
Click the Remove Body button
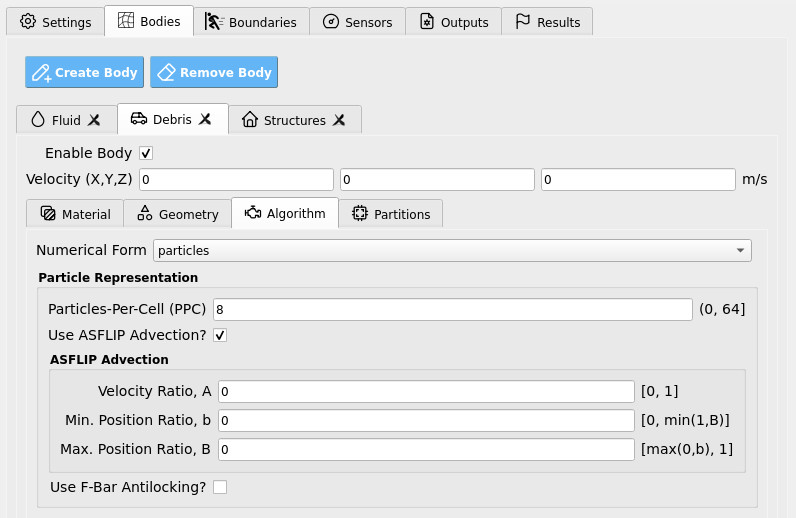(x=214, y=72)
